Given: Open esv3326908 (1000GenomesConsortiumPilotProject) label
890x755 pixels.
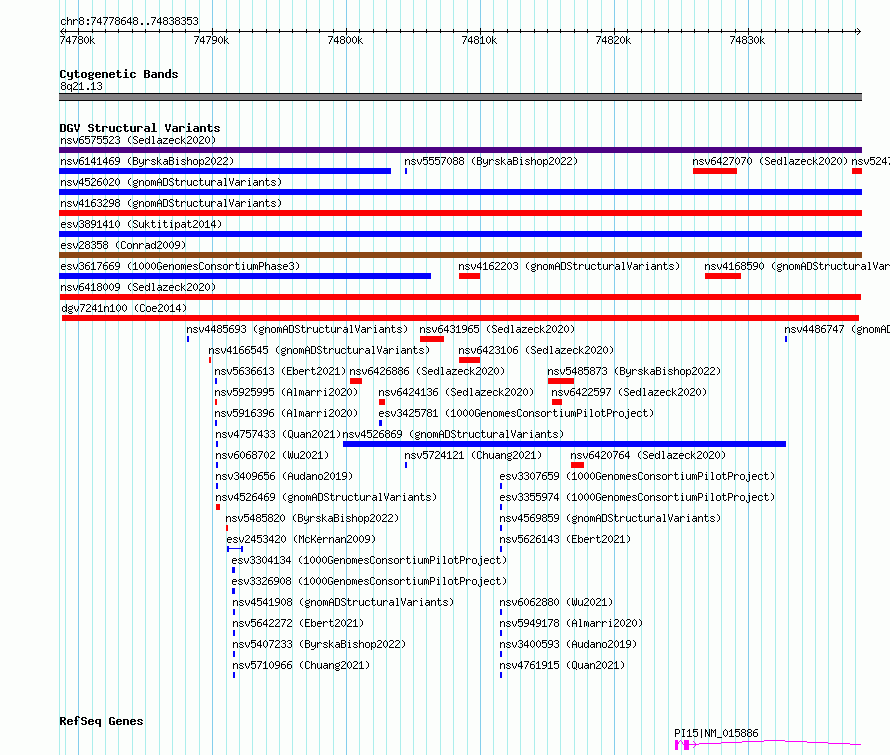Looking at the screenshot, I should tap(370, 581).
